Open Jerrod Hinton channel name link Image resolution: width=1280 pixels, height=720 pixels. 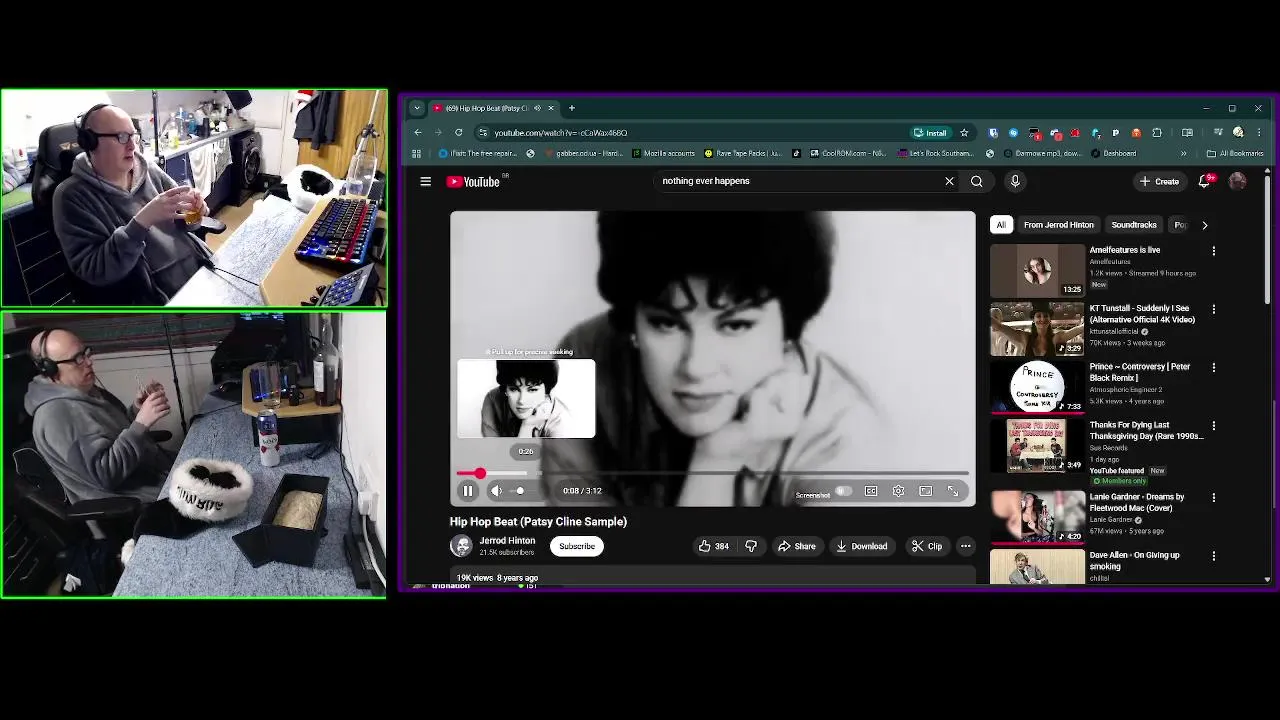[507, 540]
